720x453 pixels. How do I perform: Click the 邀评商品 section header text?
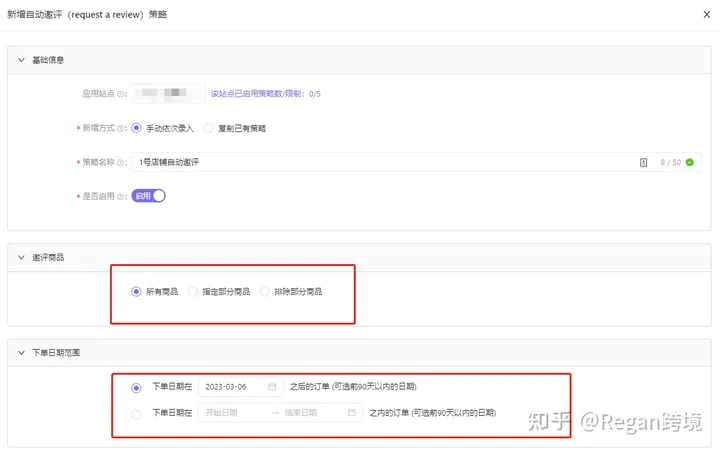(x=48, y=257)
